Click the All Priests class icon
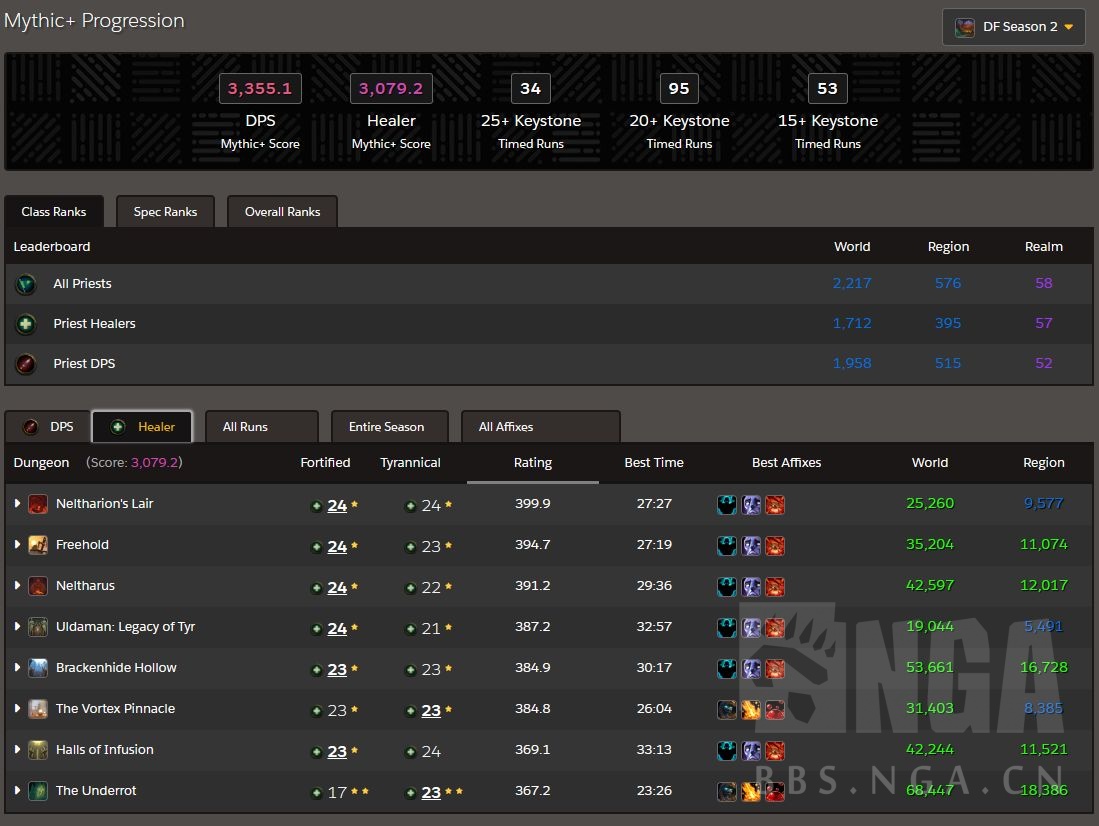 coord(26,284)
